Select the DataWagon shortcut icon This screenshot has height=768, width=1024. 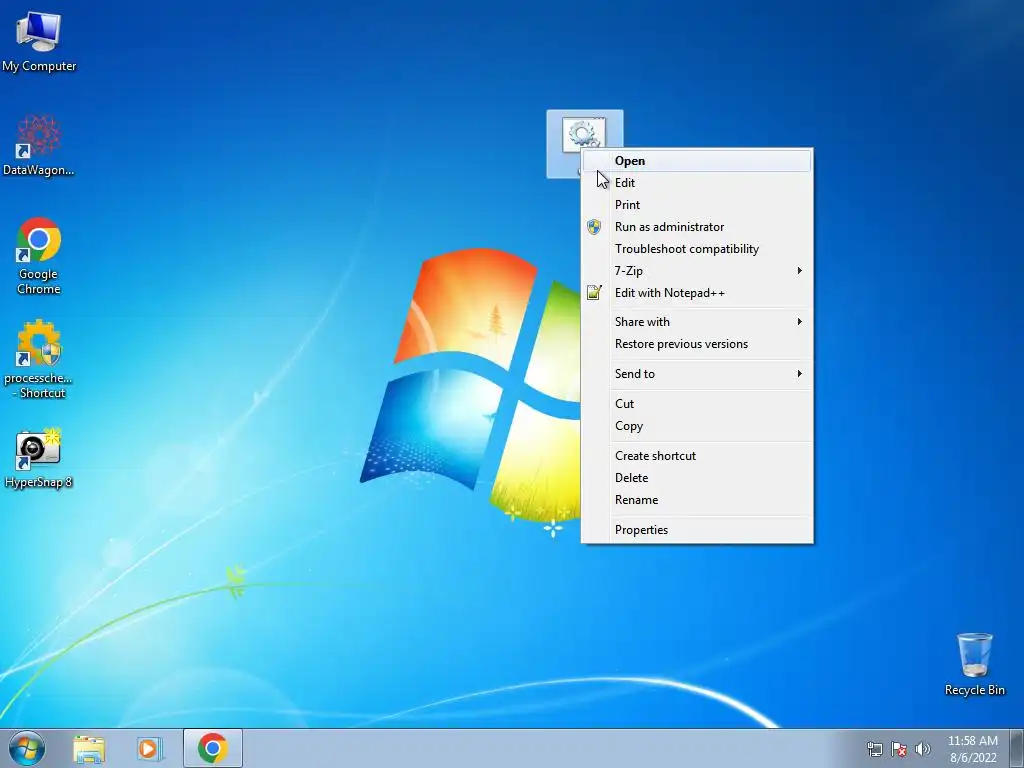tap(39, 145)
